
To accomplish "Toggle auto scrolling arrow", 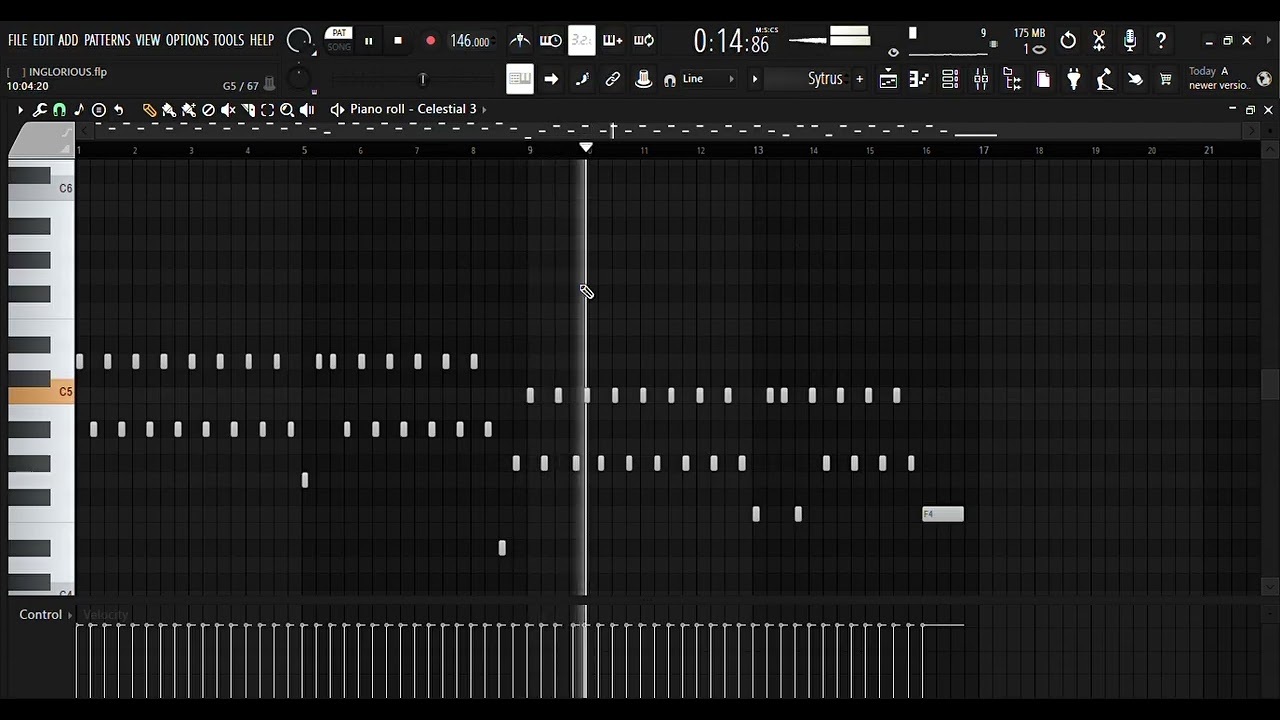I will click(551, 79).
